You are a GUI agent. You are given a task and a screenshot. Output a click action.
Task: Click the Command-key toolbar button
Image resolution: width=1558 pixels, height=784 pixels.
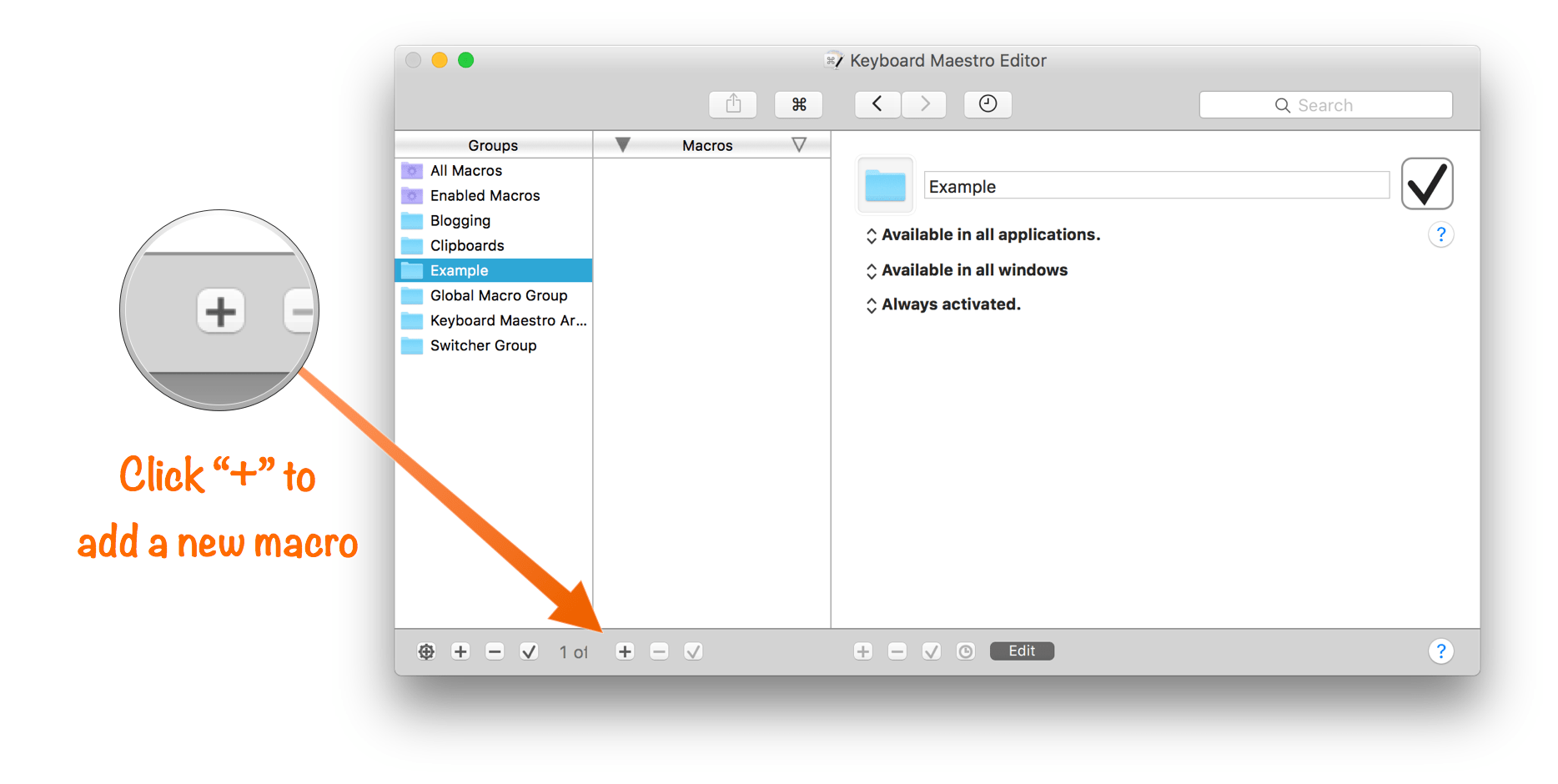pyautogui.click(x=799, y=104)
